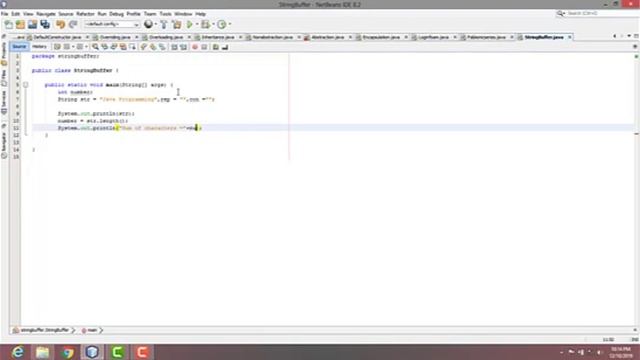The image size is (640, 360).
Task: Switch to the Overriding.java tab
Action: coord(115,37)
